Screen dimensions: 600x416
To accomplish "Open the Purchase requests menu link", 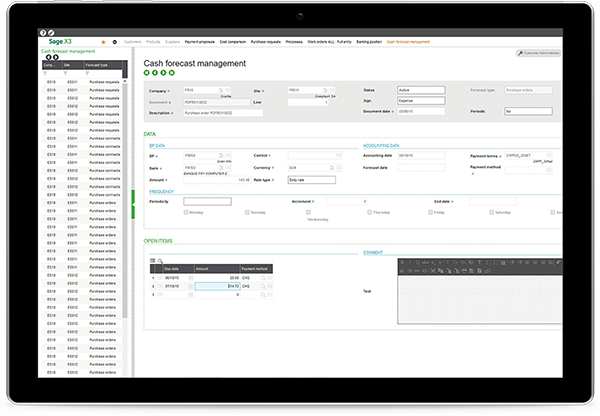I will pyautogui.click(x=266, y=42).
